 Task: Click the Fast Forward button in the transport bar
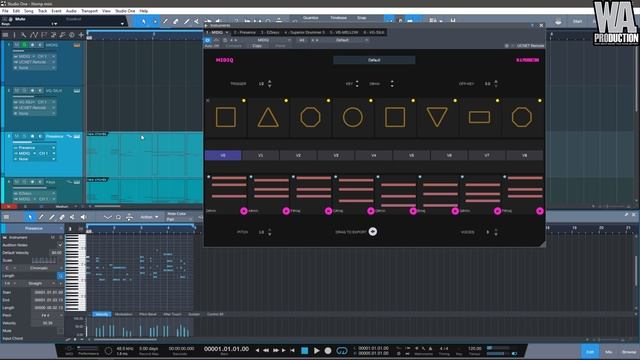click(276, 350)
